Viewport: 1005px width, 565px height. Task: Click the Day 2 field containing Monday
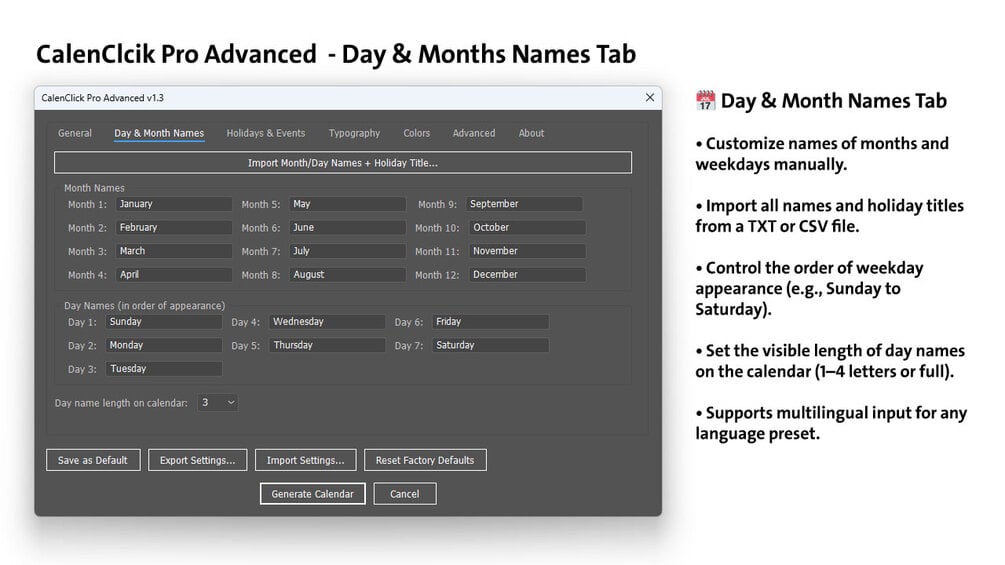coord(164,345)
